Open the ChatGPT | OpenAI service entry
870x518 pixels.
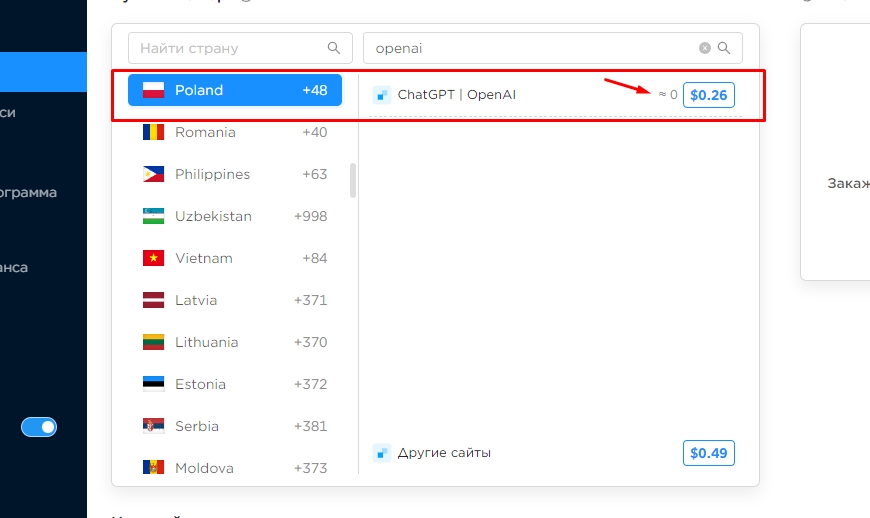457,95
